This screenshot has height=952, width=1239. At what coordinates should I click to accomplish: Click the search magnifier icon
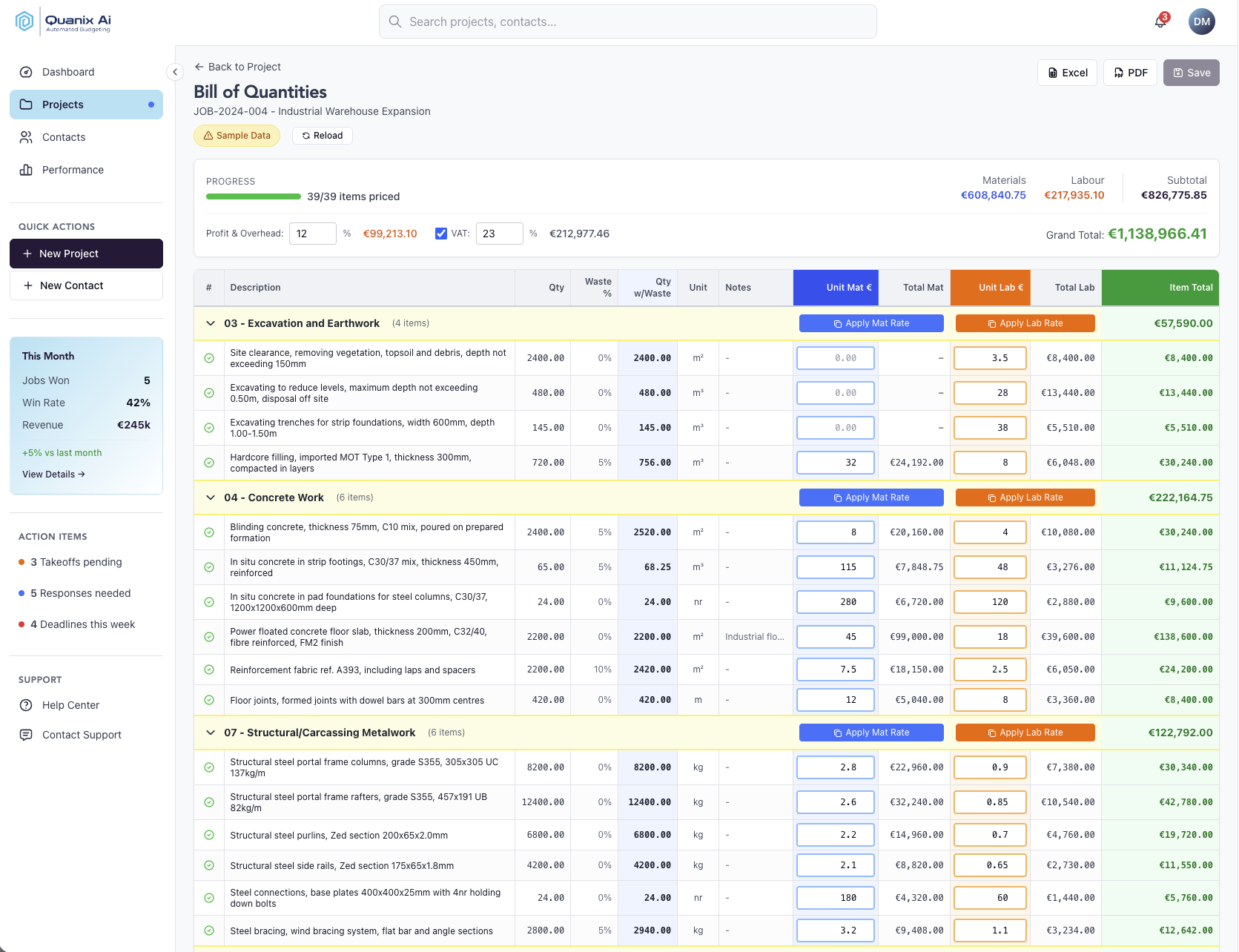(x=395, y=22)
